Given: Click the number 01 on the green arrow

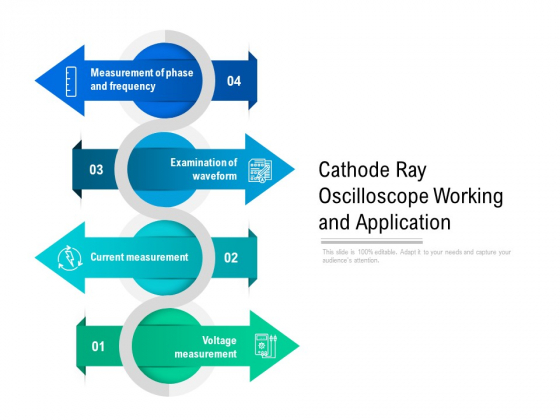Looking at the screenshot, I should point(98,346).
